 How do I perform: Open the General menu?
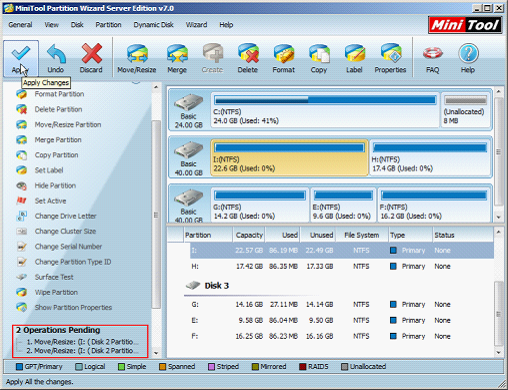[20, 25]
